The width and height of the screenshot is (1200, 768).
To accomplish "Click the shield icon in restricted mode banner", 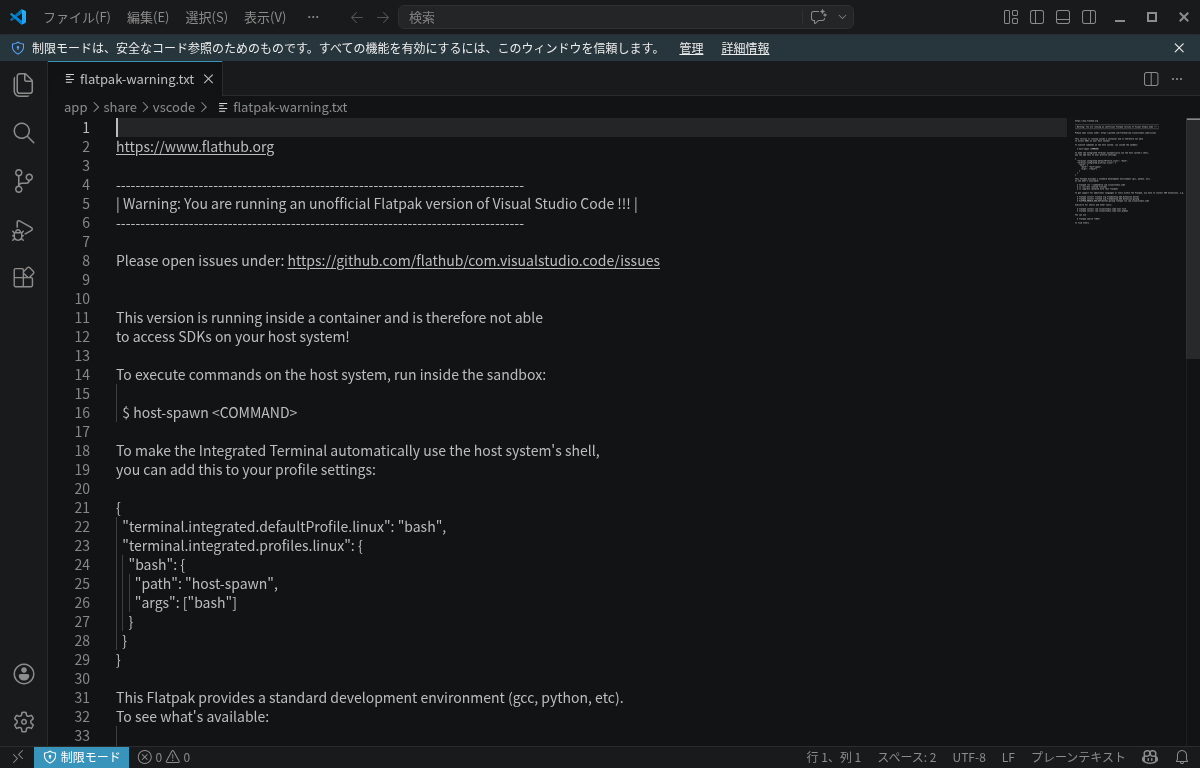I will click(18, 48).
